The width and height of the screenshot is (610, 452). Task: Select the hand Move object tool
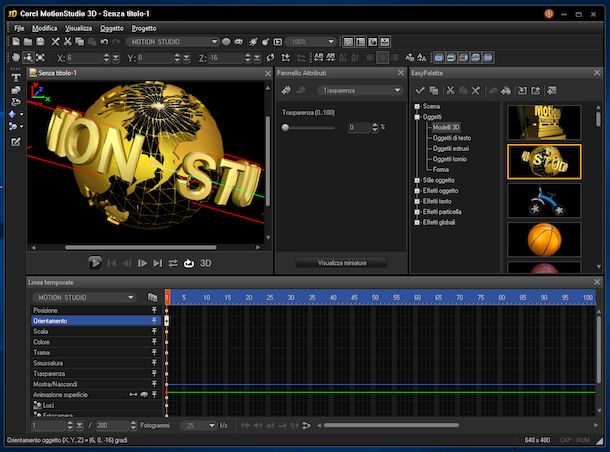click(x=16, y=58)
